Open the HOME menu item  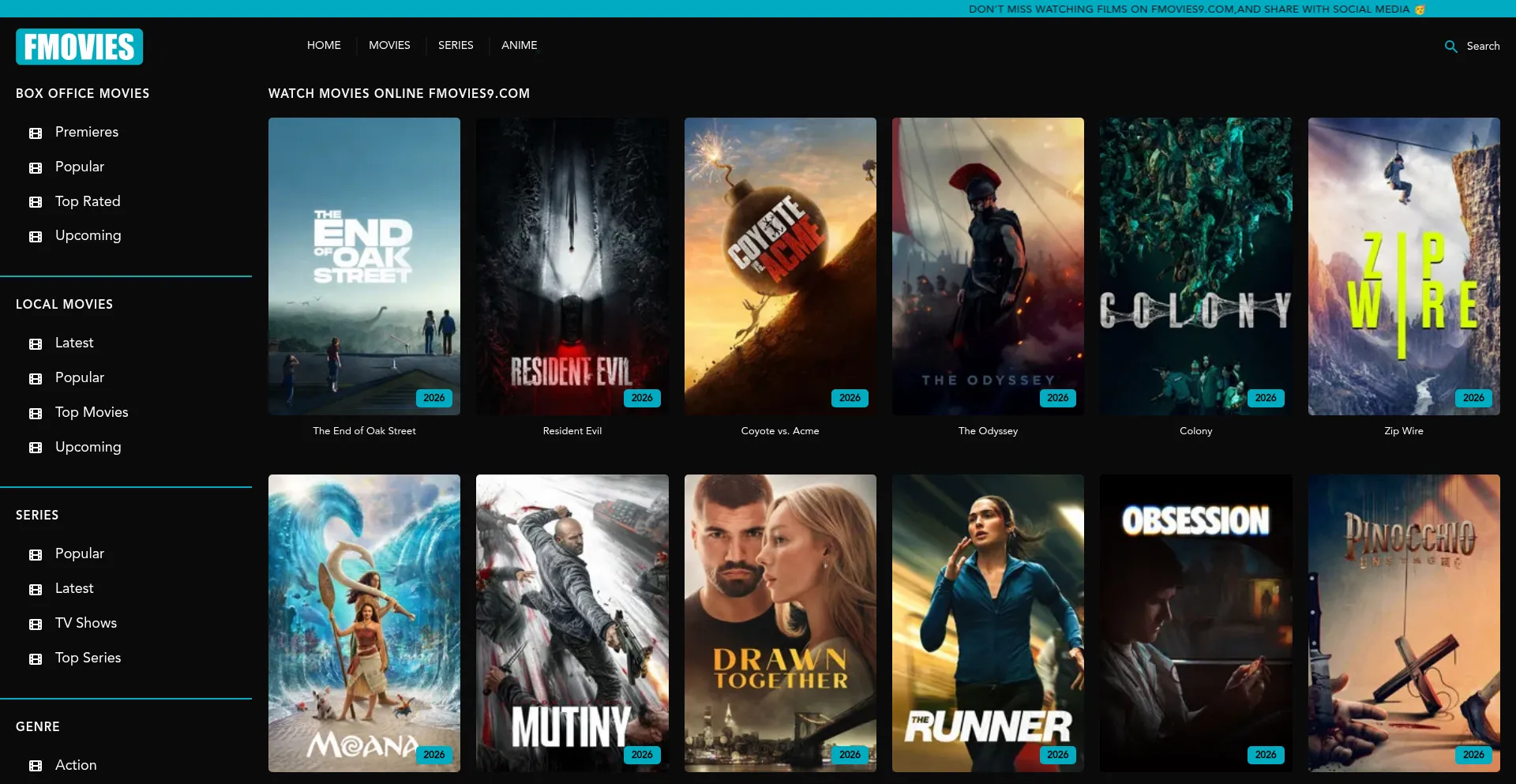pyautogui.click(x=324, y=45)
